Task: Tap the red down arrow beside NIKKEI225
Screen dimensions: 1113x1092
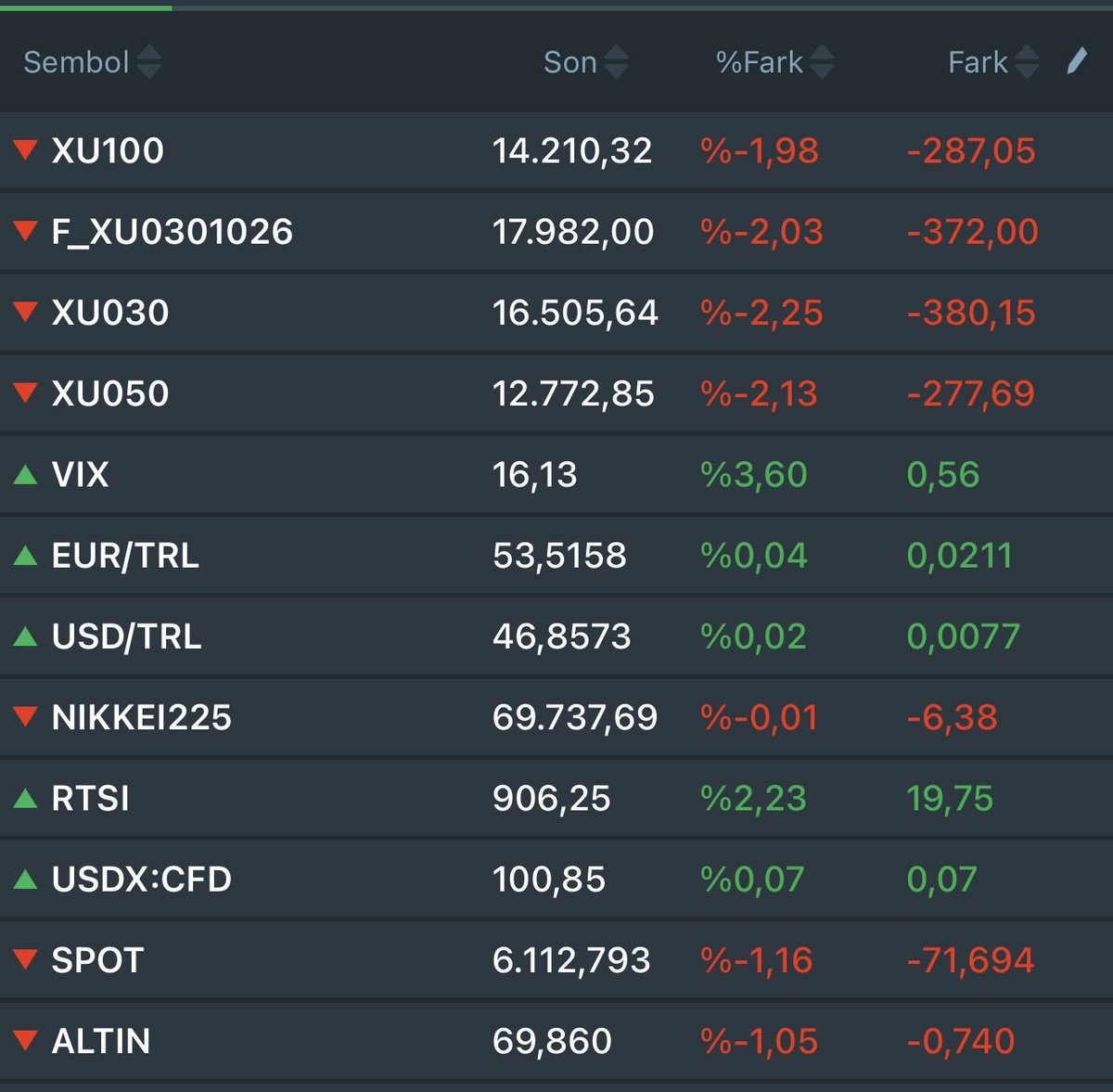Action: (26, 716)
